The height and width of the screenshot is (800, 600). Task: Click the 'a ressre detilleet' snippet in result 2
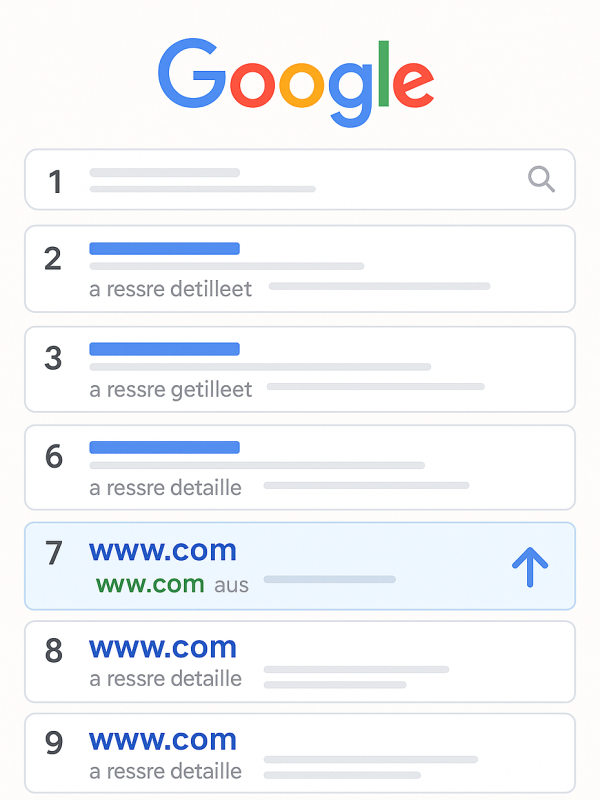tap(170, 289)
